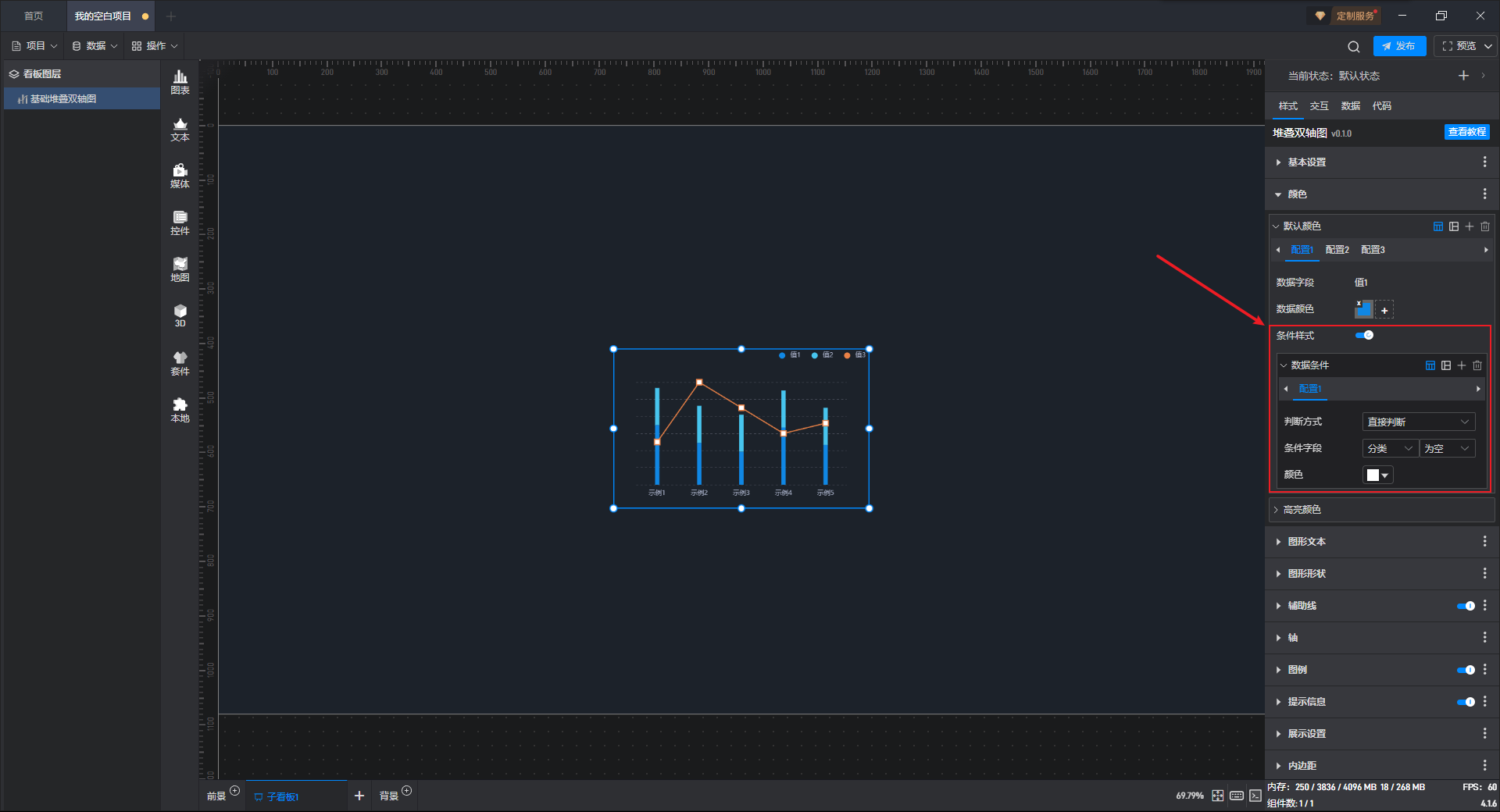This screenshot has width=1500, height=812.
Task: Add a new 默认颜色 configuration
Action: (1470, 226)
